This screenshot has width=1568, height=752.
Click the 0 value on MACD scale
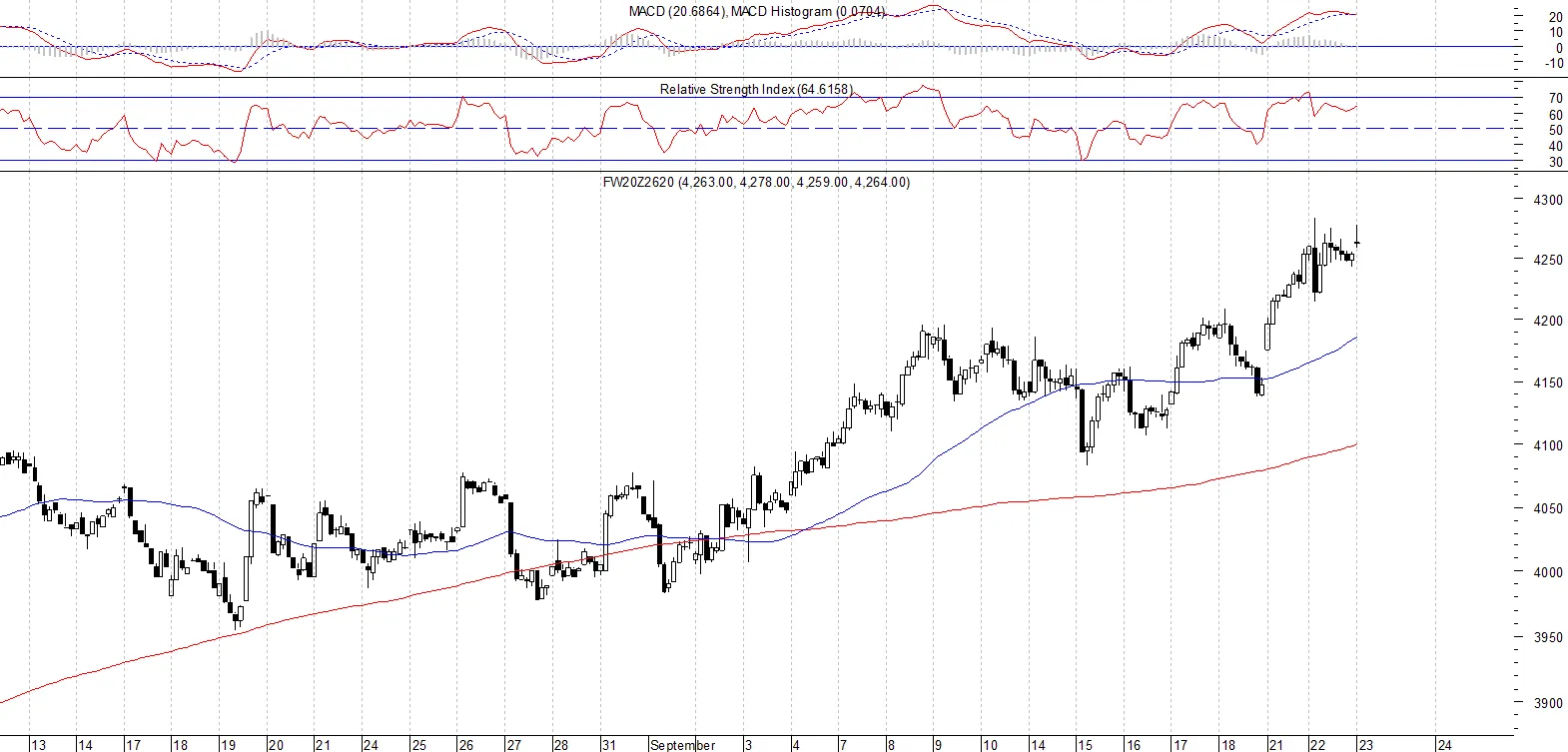tap(1558, 48)
